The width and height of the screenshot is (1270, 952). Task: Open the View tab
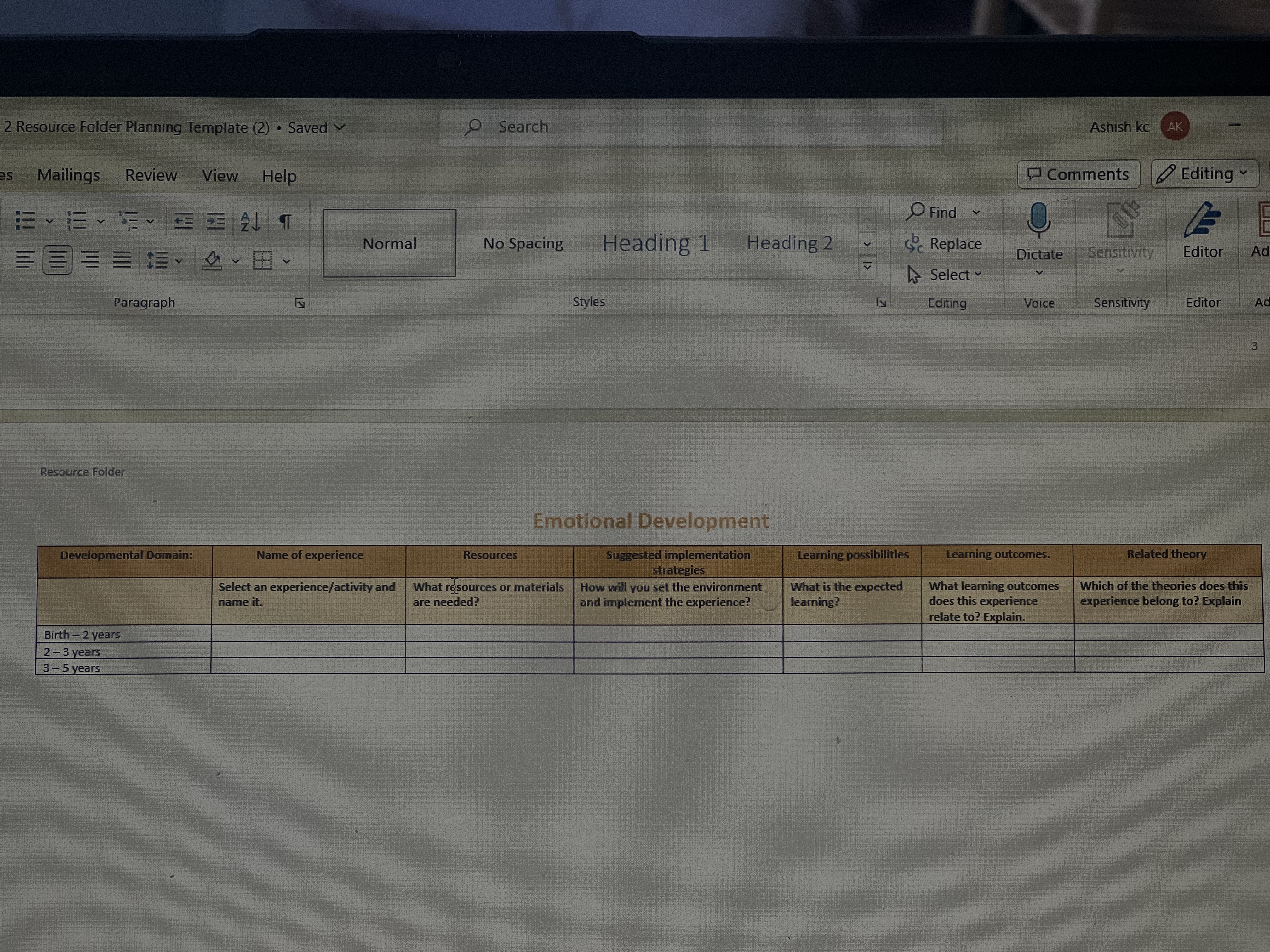tap(220, 176)
